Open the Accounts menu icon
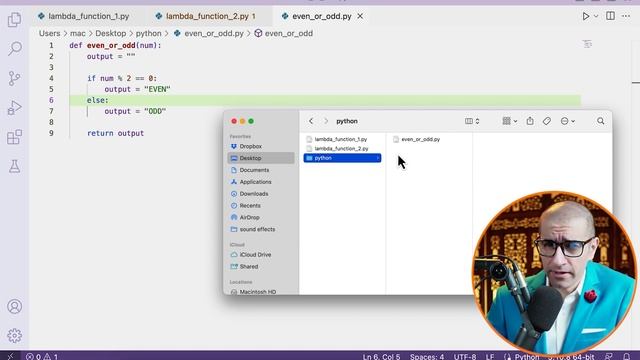Image resolution: width=640 pixels, height=360 pixels. 14,307
